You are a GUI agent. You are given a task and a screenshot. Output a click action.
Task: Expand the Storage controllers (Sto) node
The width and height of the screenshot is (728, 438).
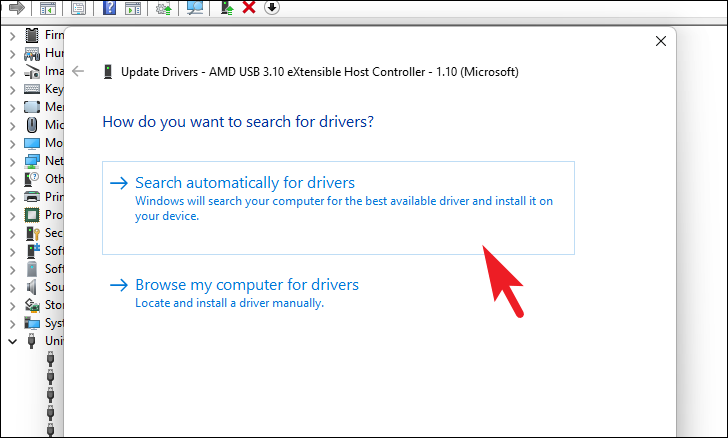13,306
